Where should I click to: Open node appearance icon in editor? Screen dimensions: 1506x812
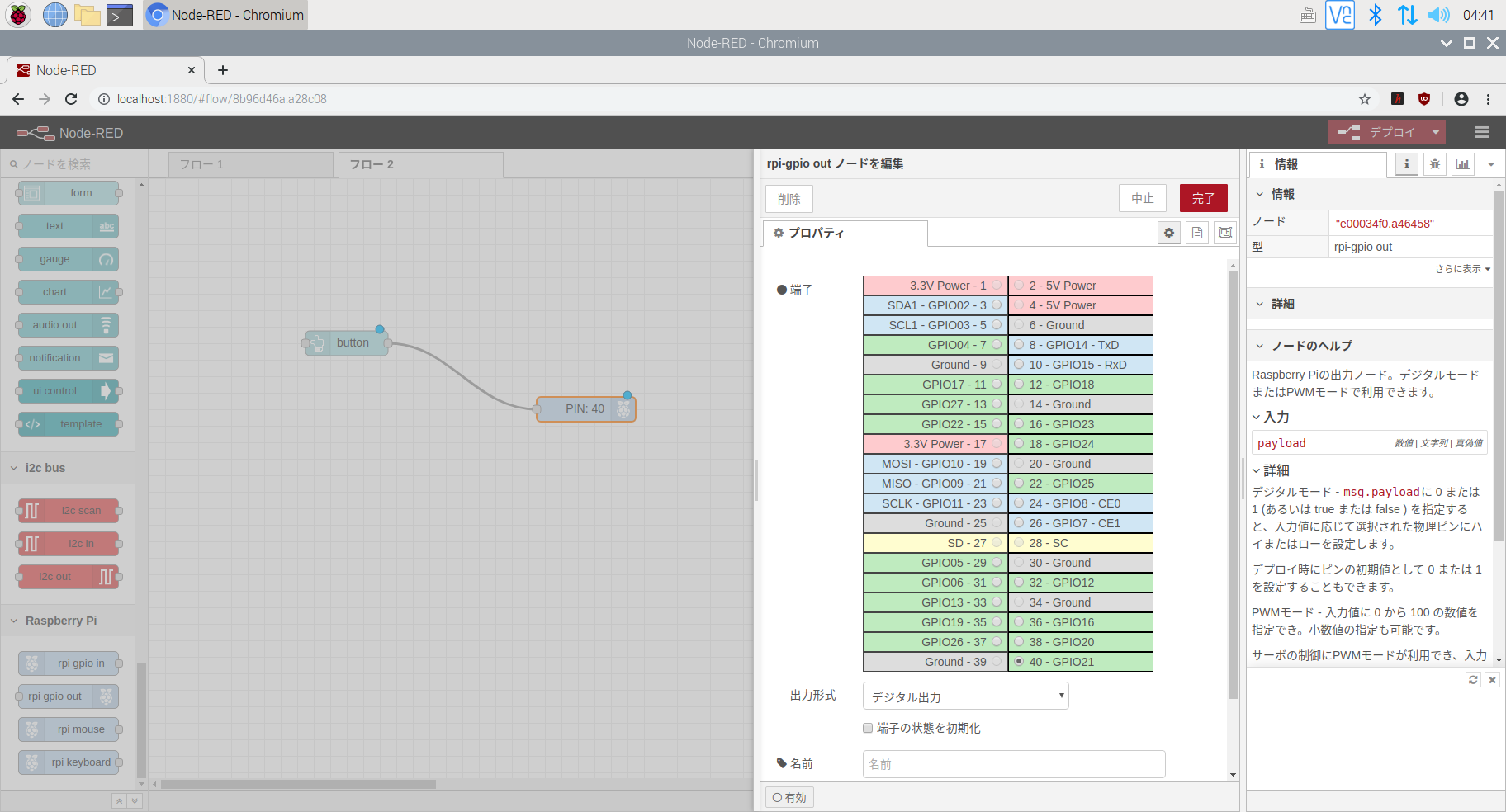[x=1225, y=233]
